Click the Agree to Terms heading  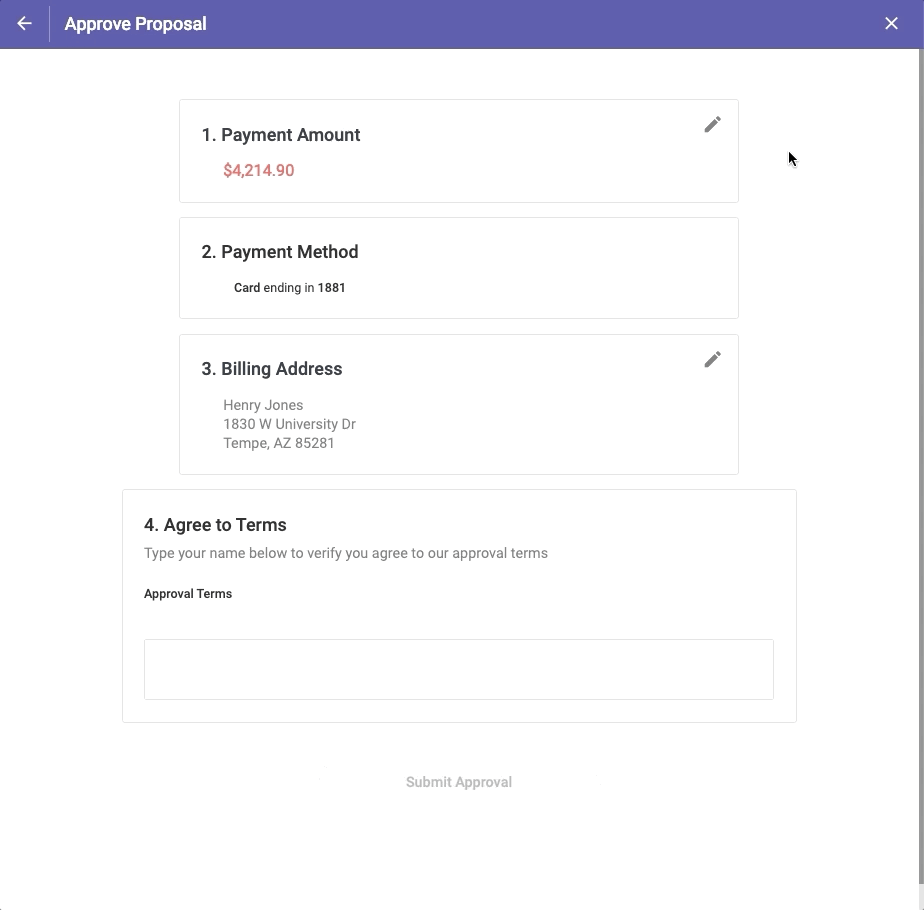215,525
